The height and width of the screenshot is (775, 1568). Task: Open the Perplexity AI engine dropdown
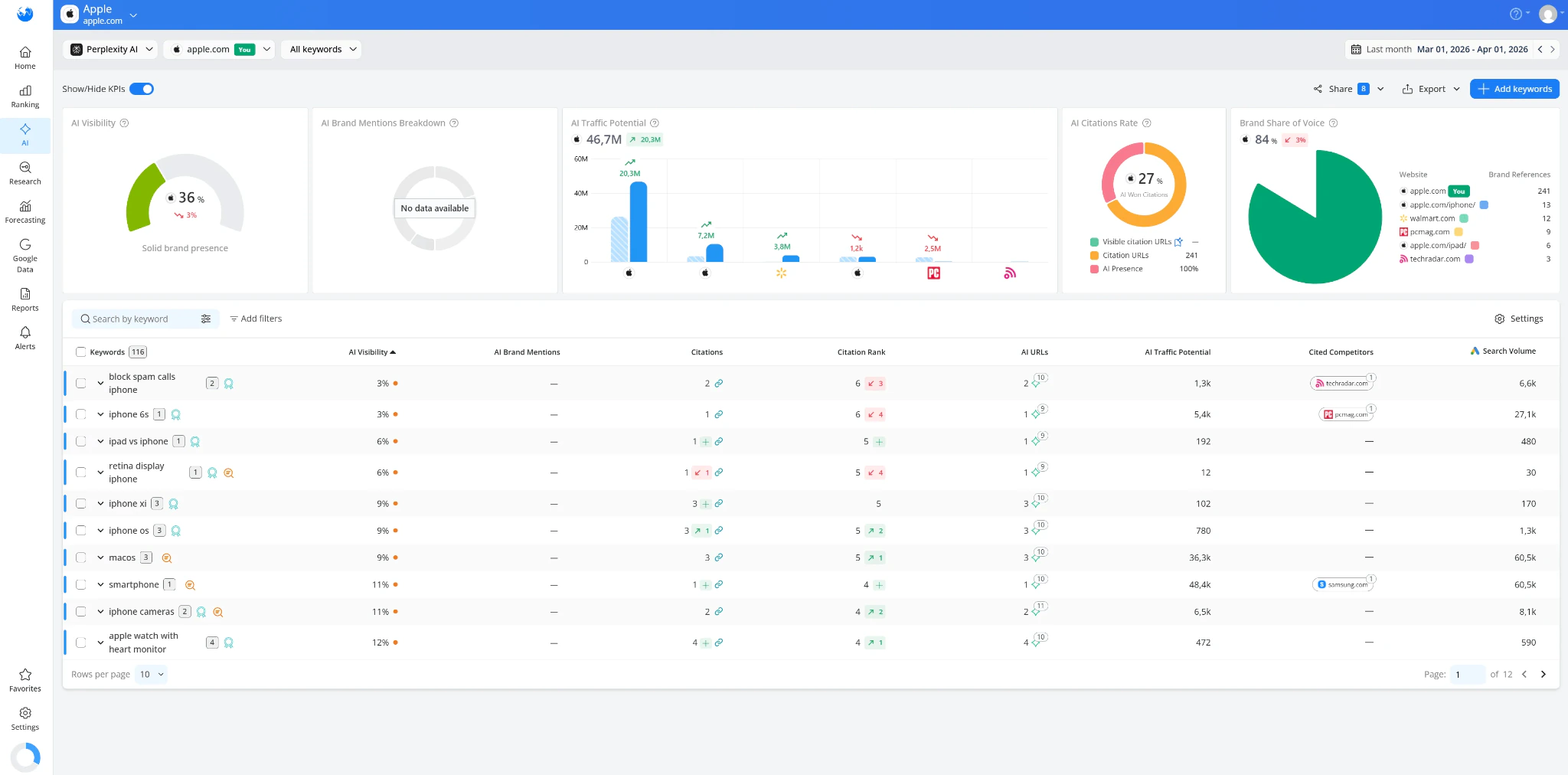(x=111, y=49)
